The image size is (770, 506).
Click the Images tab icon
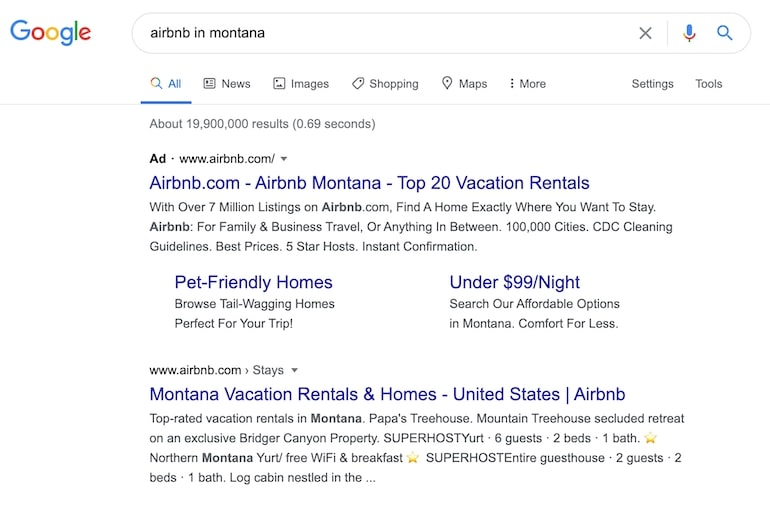tap(279, 84)
